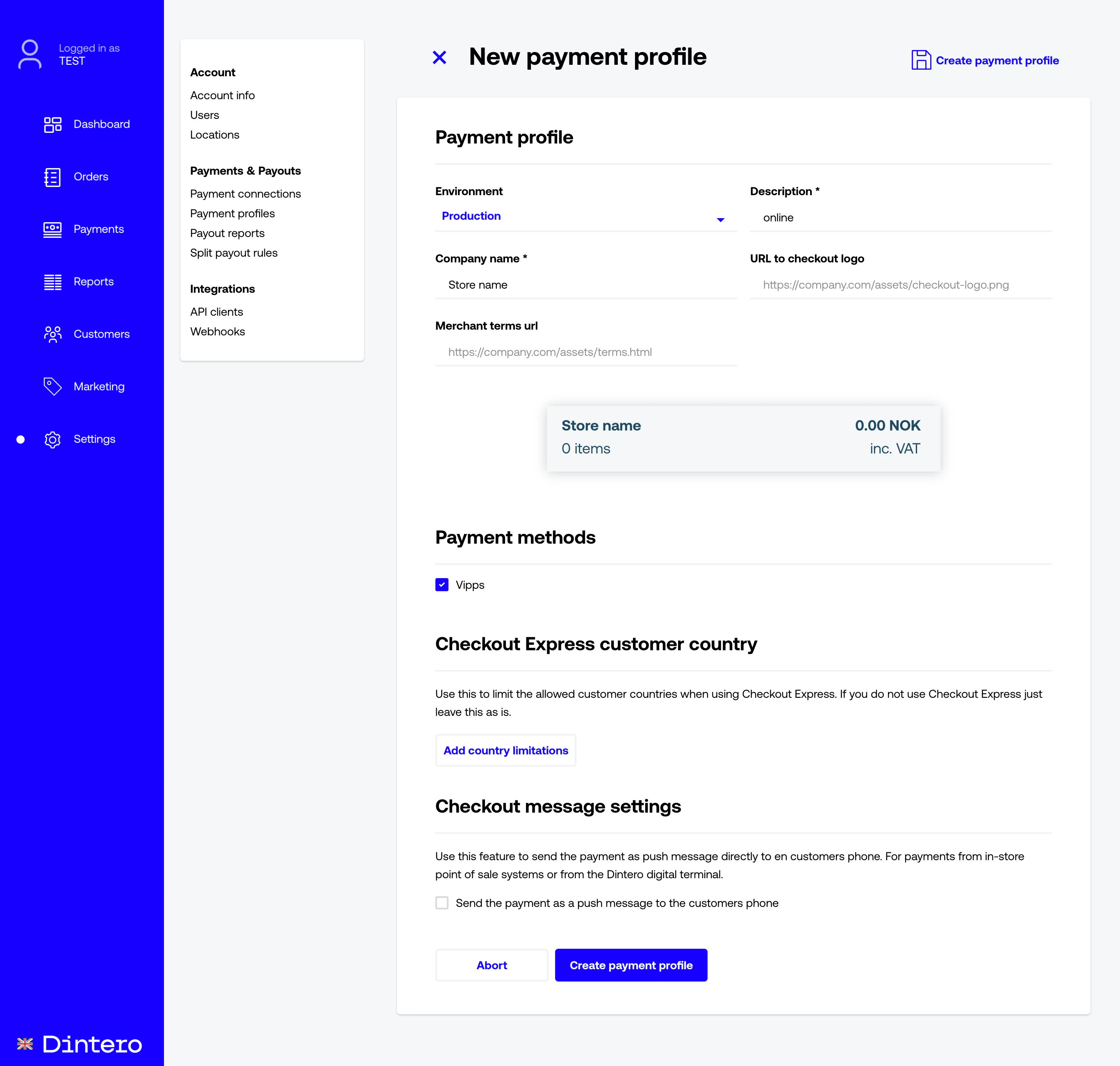The image size is (1120, 1066).
Task: Enable sending payment as push message checkbox
Action: click(442, 903)
